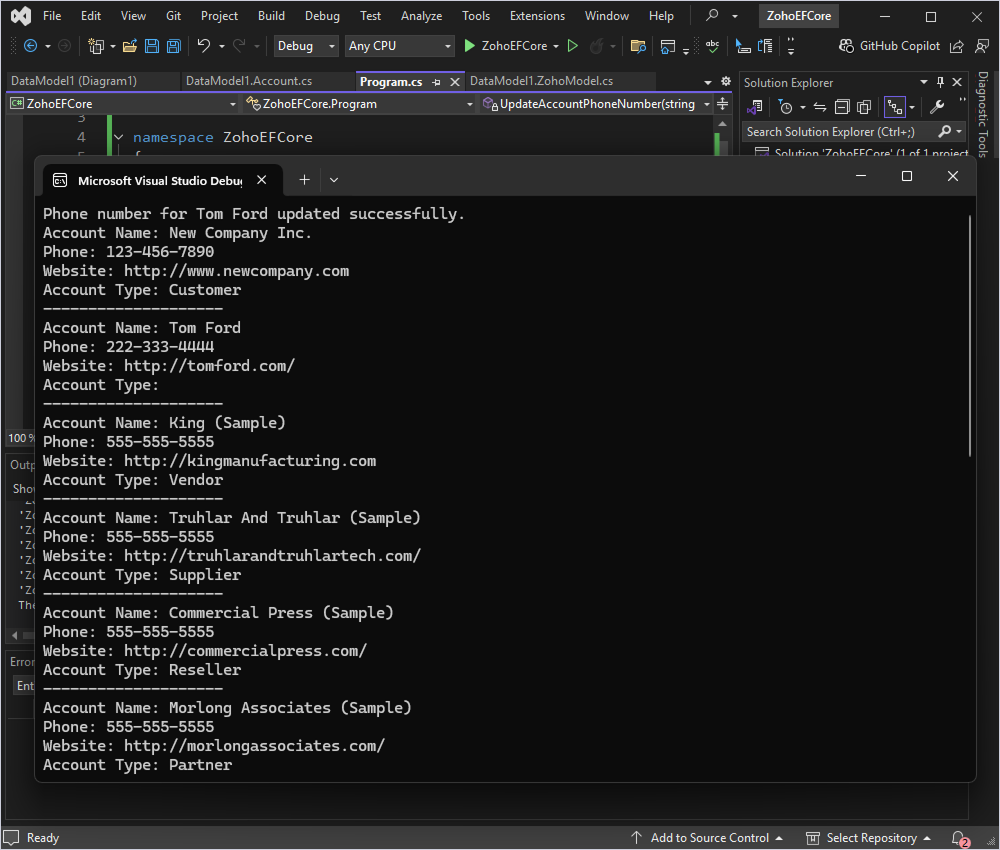
Task: Expand the Any CPU platform dropdown
Action: 399,46
